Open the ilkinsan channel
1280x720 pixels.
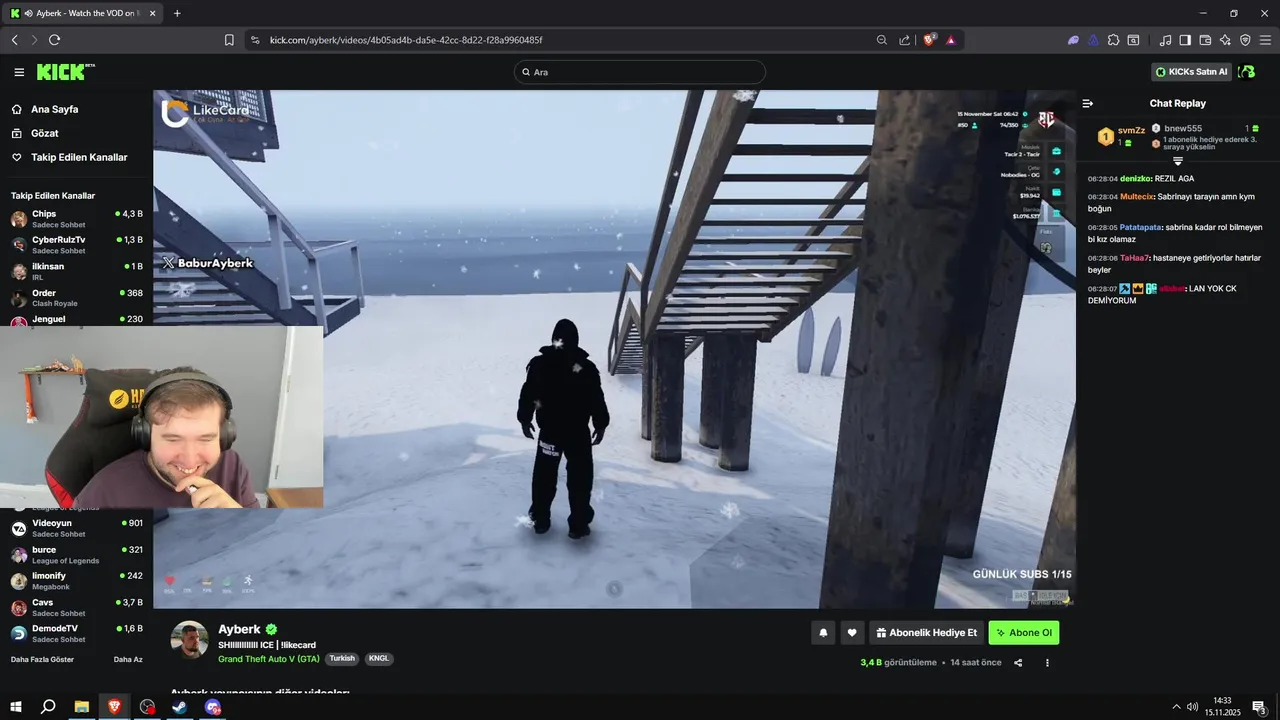76,271
